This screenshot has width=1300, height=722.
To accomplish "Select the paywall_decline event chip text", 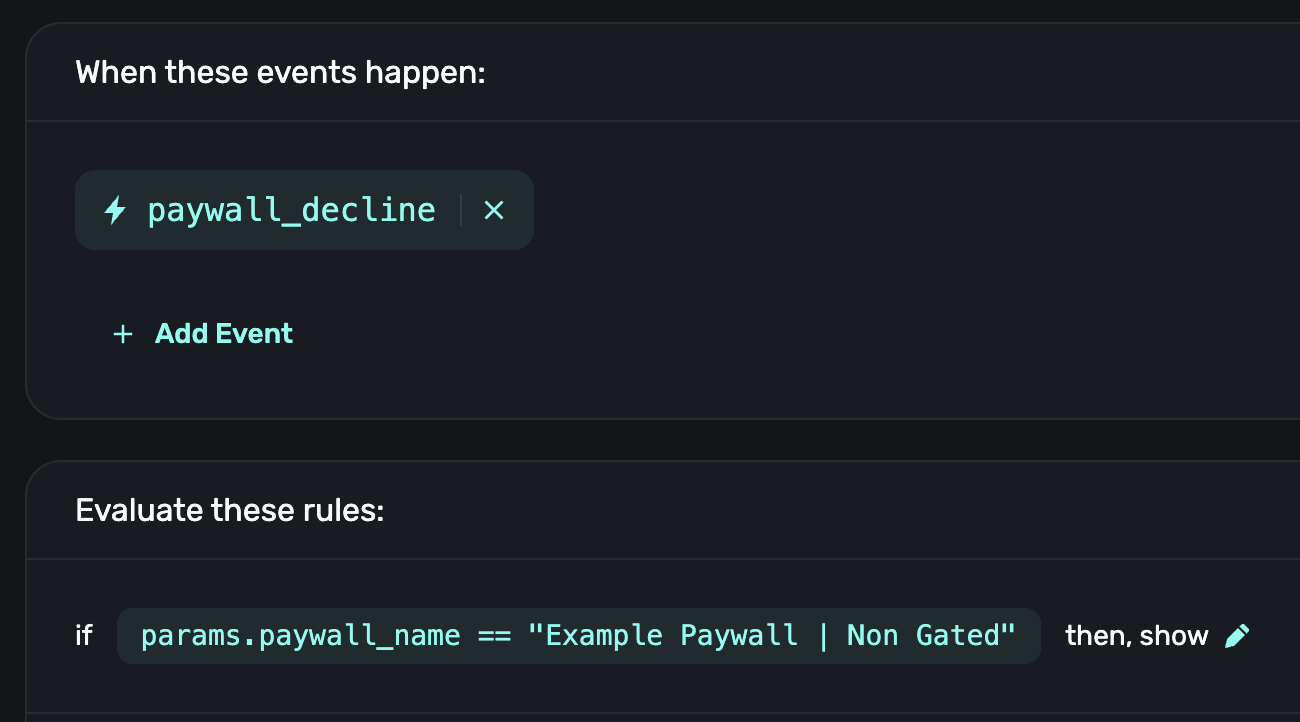I will [x=291, y=210].
